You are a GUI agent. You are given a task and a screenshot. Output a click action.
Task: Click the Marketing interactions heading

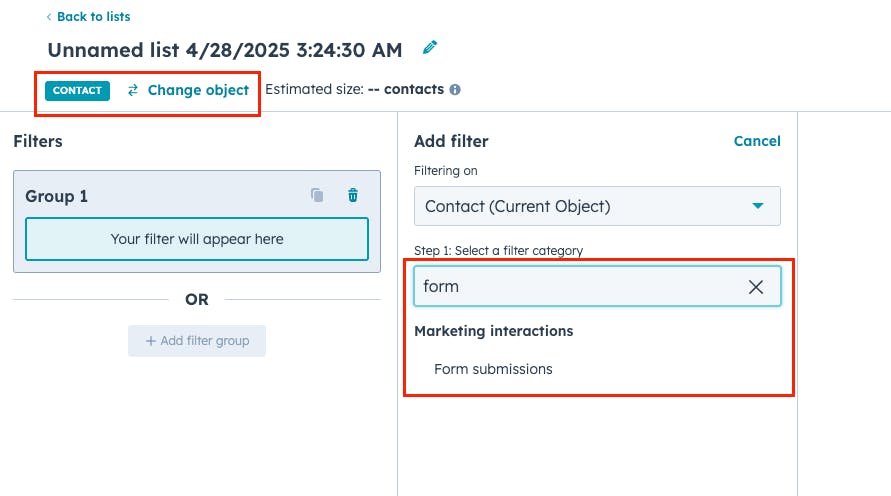[494, 331]
